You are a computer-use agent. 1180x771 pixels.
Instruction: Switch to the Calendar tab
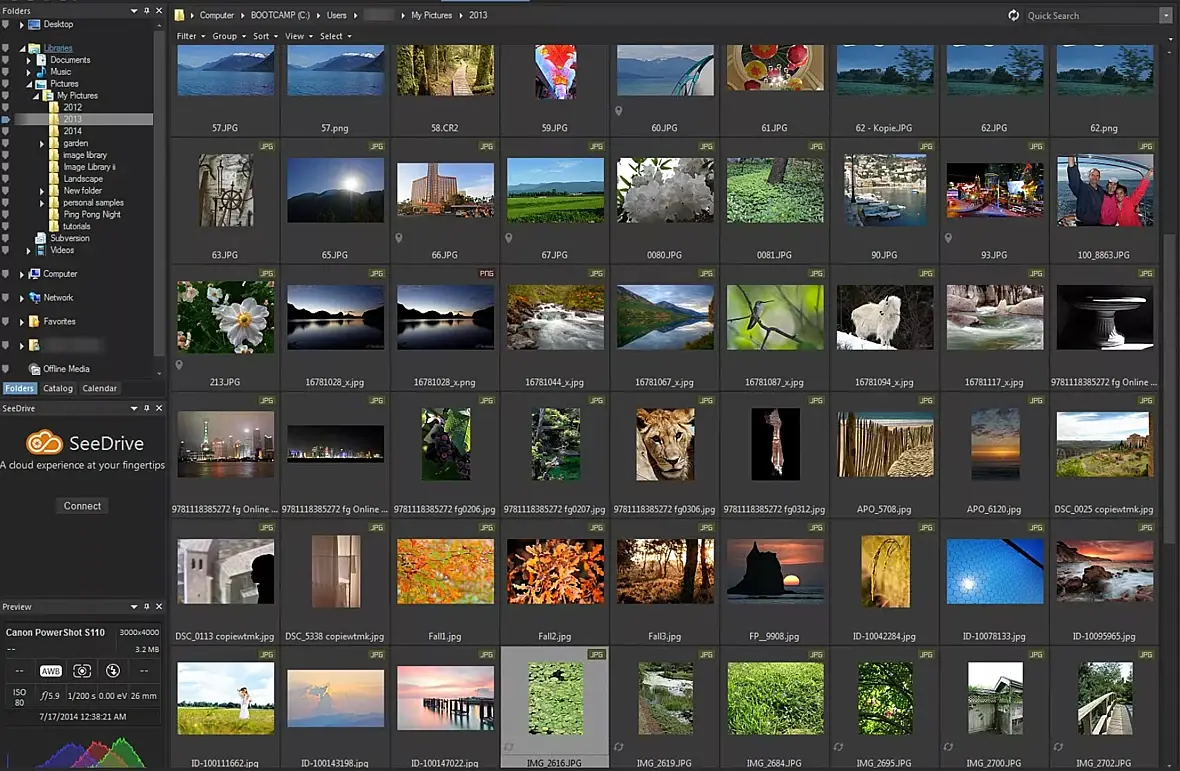point(99,388)
